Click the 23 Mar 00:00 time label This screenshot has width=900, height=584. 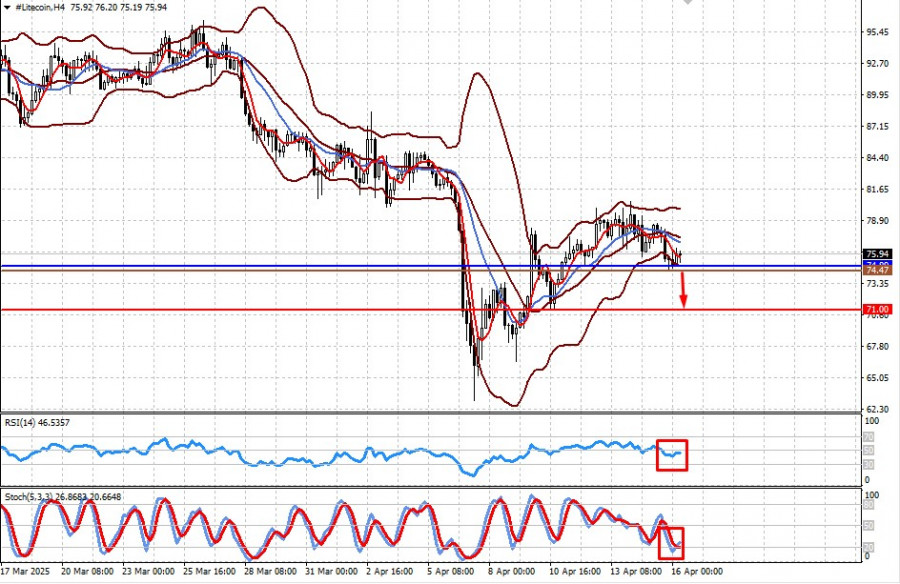point(148,572)
